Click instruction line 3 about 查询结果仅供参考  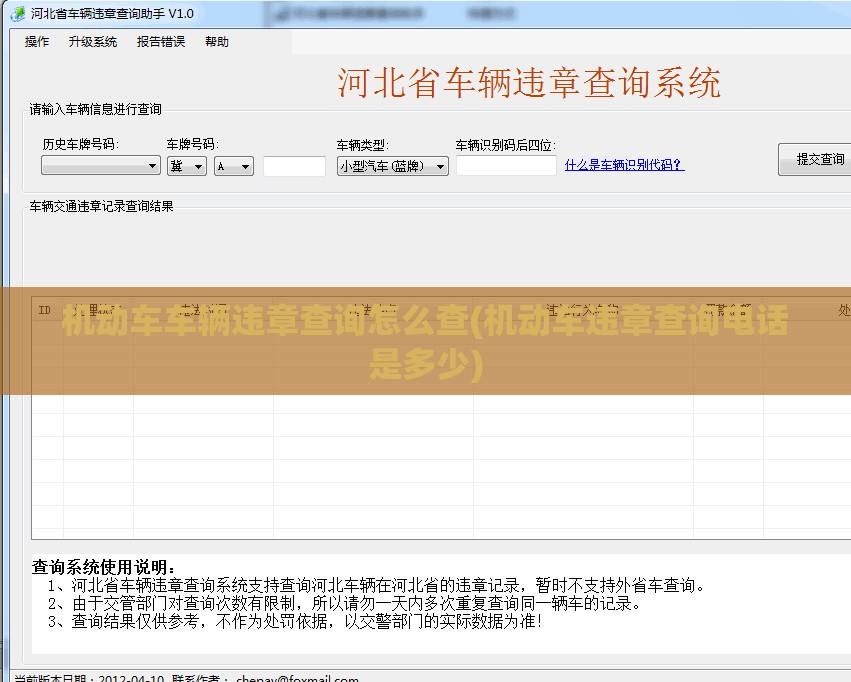pos(295,621)
